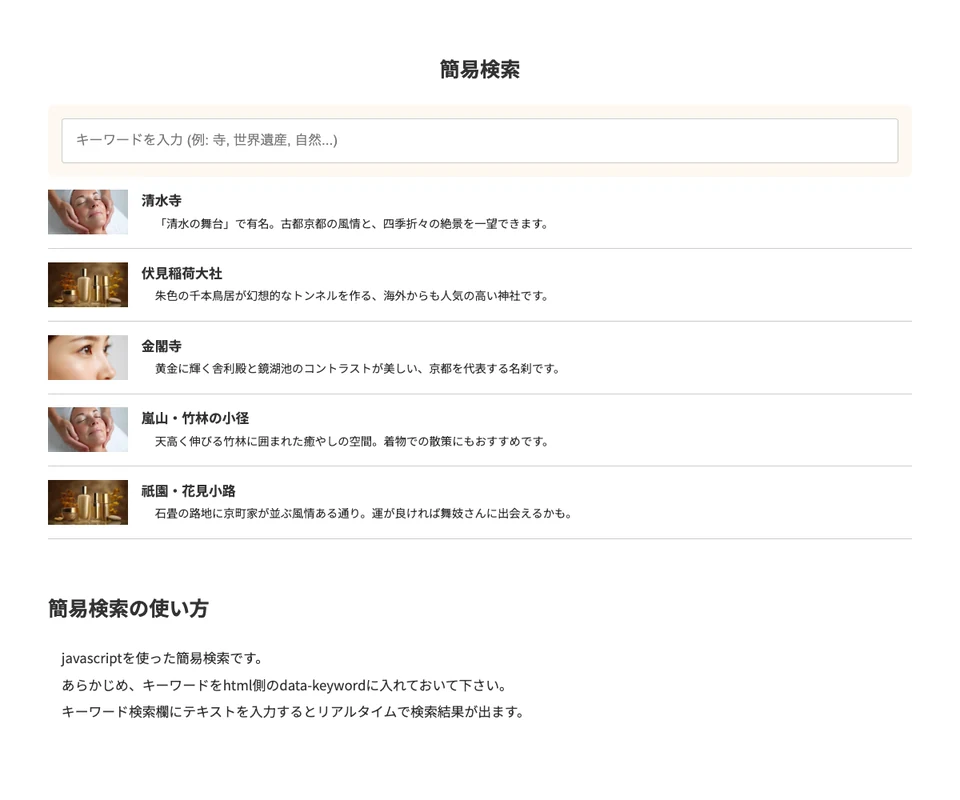Click the 簡易検索の使い方 section heading
This screenshot has width=960, height=800.
(x=128, y=609)
